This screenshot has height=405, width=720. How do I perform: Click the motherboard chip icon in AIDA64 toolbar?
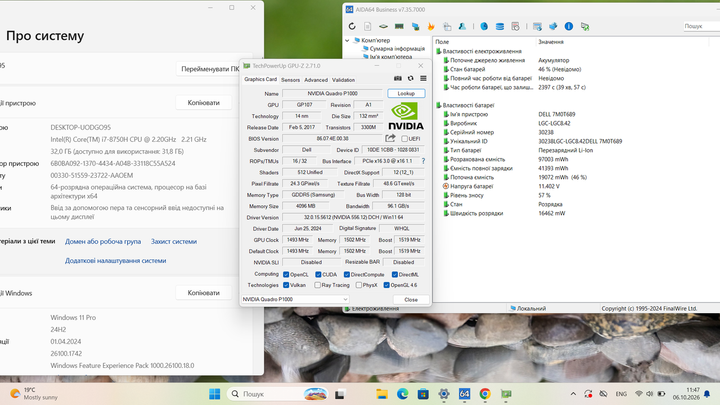[x=383, y=27]
